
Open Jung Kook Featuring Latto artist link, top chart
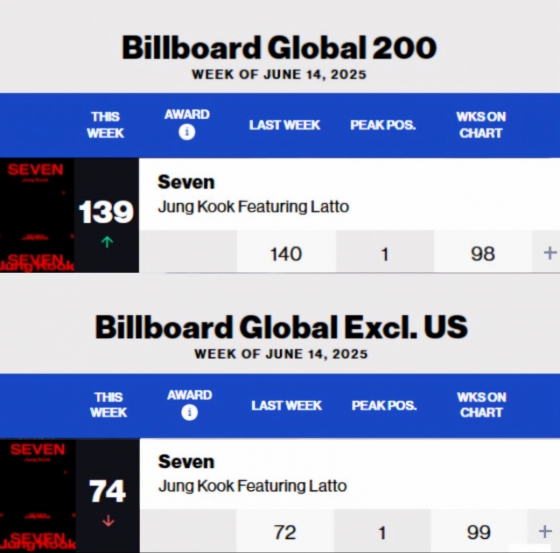[253, 207]
